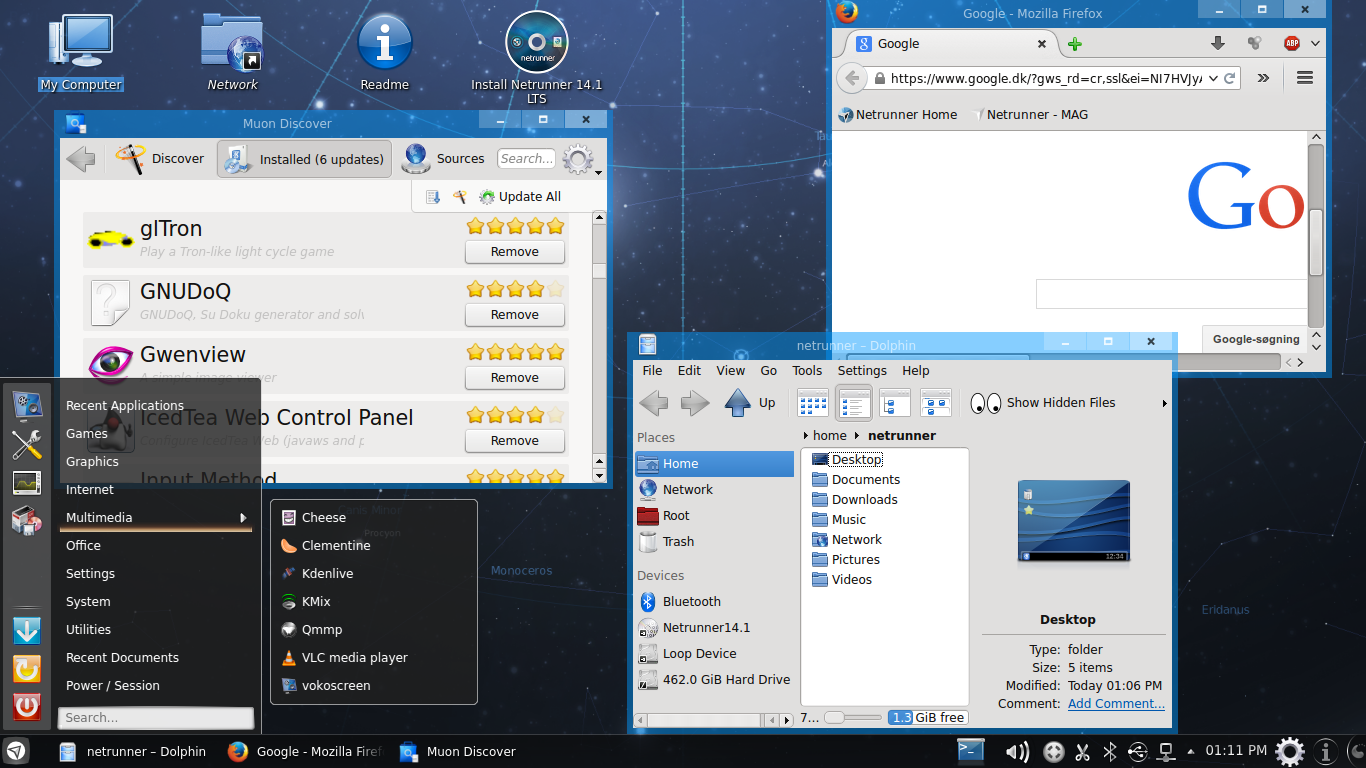Open the My Computer desktop icon
The height and width of the screenshot is (768, 1366).
click(81, 53)
